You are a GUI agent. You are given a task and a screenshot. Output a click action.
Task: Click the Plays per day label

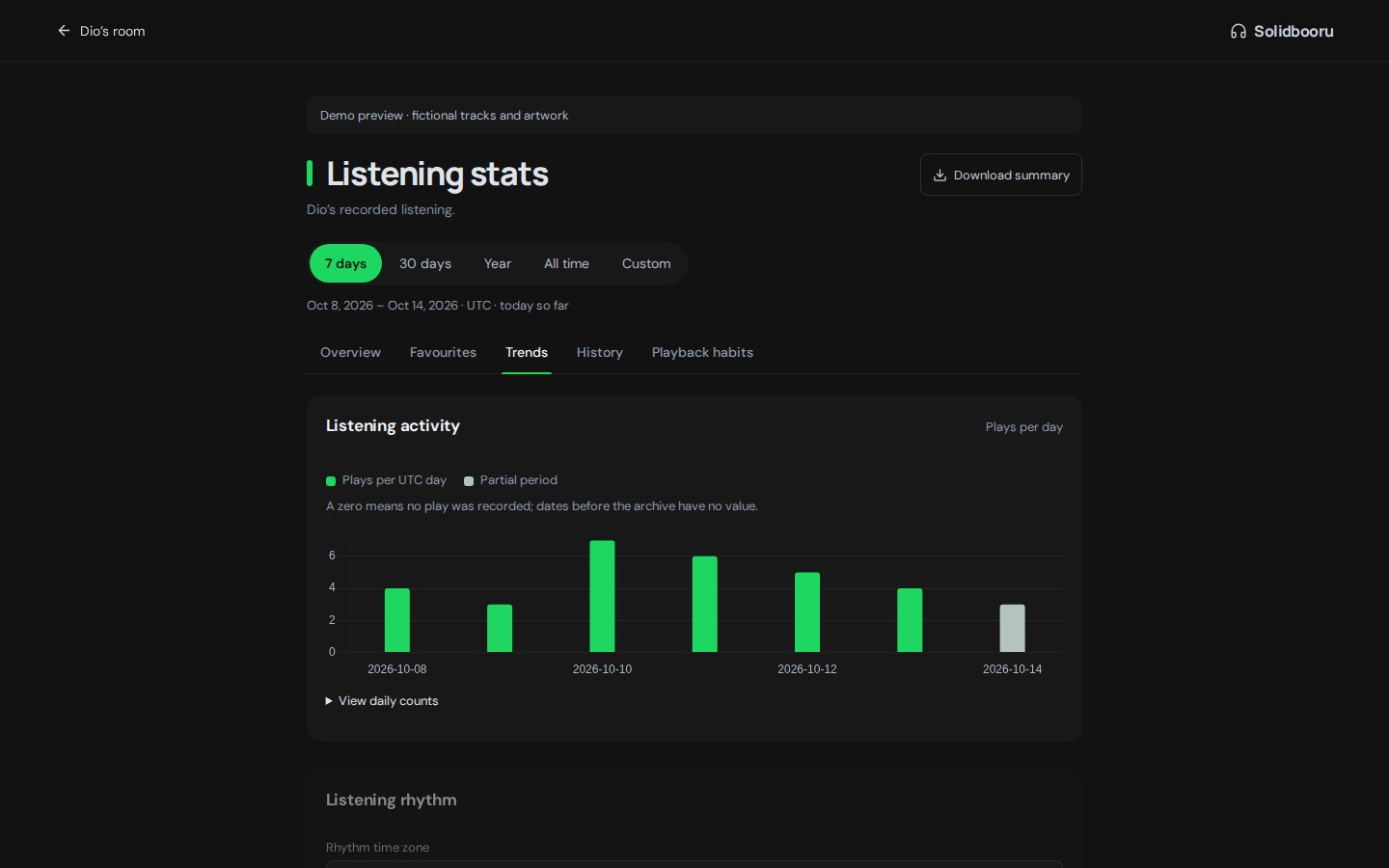1023,427
